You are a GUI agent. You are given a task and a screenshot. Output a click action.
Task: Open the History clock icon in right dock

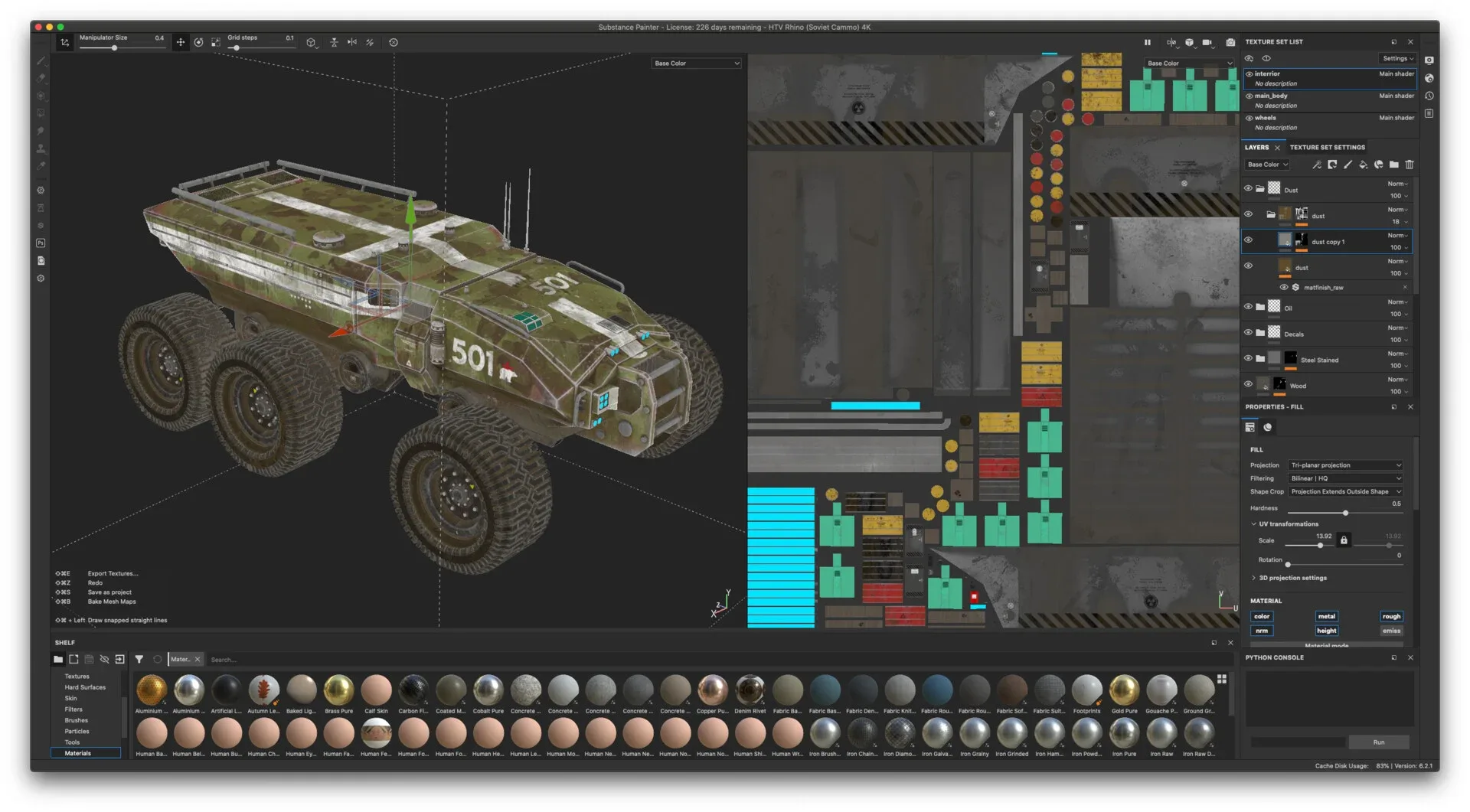(x=1429, y=96)
